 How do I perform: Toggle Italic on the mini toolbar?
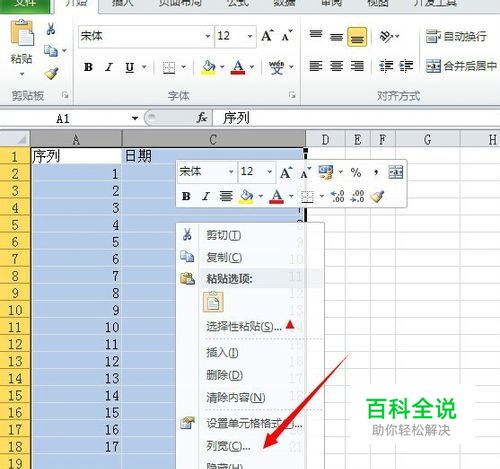[x=206, y=196]
